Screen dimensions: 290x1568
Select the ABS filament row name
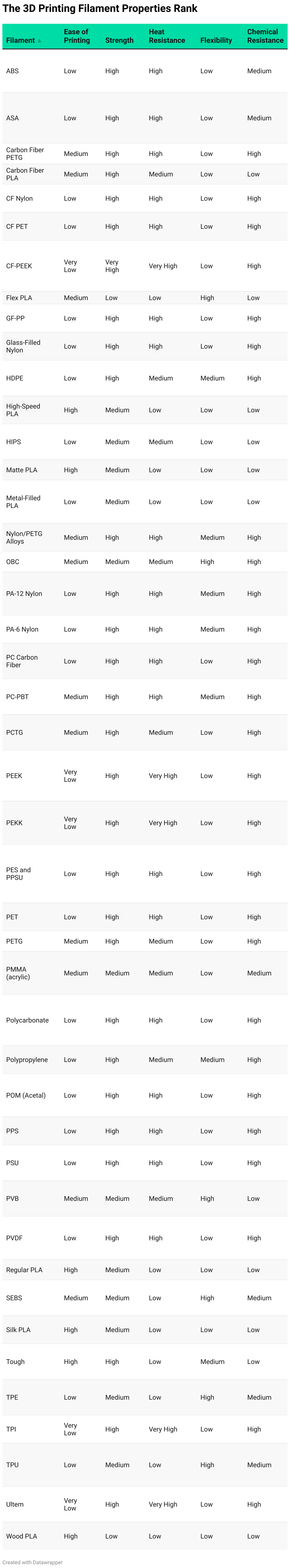click(x=12, y=71)
